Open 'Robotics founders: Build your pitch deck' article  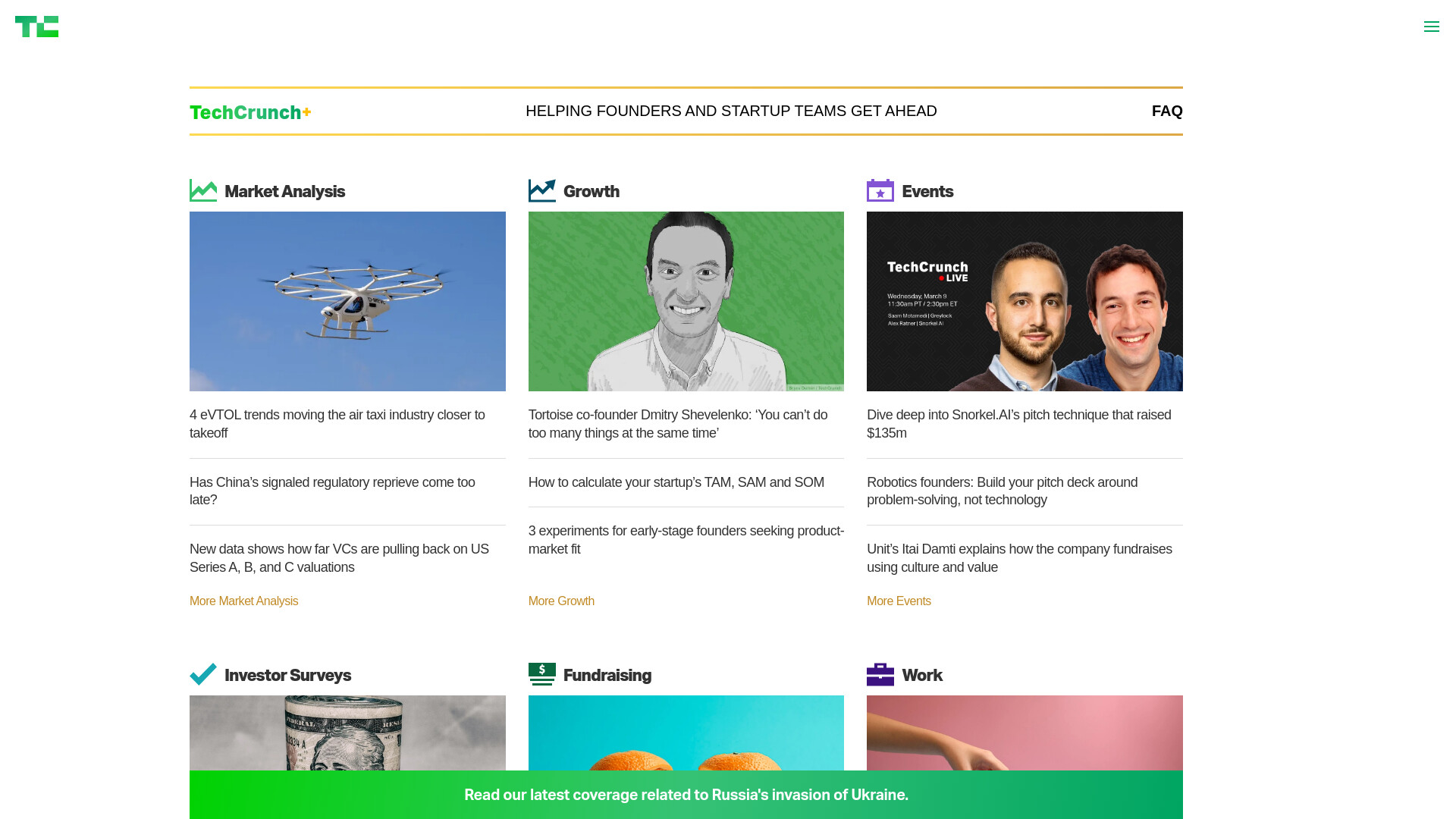coord(1002,491)
